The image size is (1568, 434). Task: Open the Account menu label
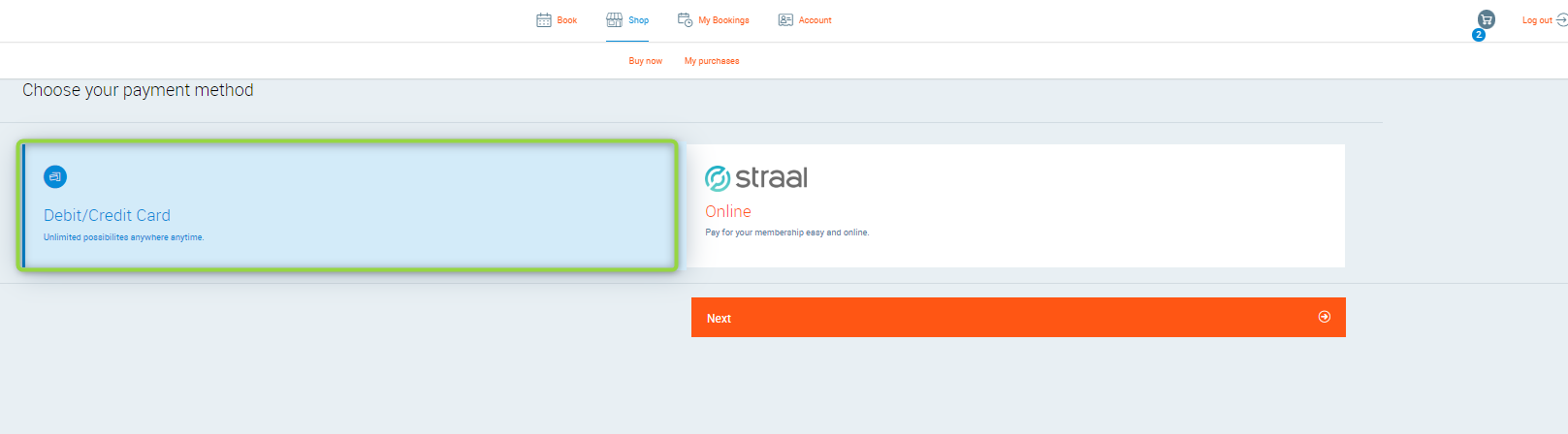coord(816,20)
